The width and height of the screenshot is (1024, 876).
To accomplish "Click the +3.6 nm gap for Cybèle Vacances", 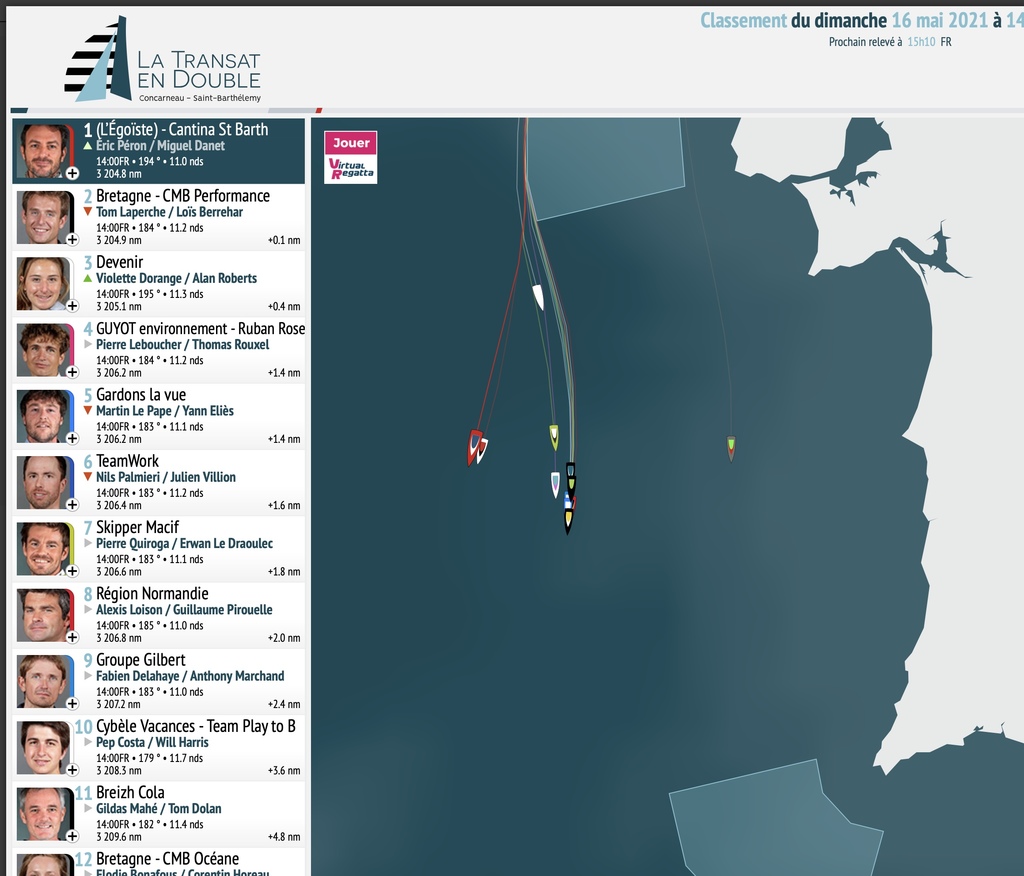I will click(x=284, y=770).
